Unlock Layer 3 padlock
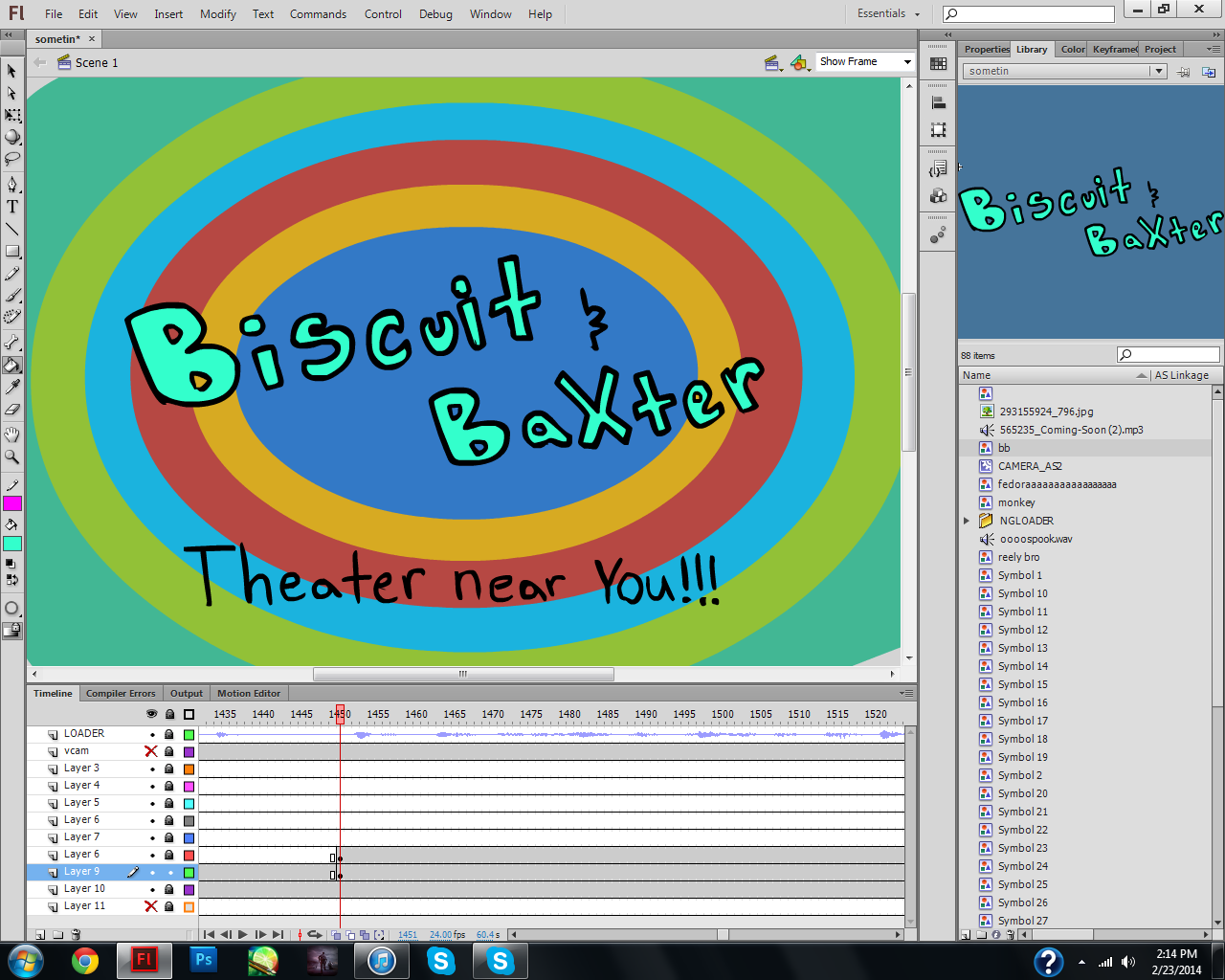This screenshot has width=1225, height=980. (x=169, y=768)
